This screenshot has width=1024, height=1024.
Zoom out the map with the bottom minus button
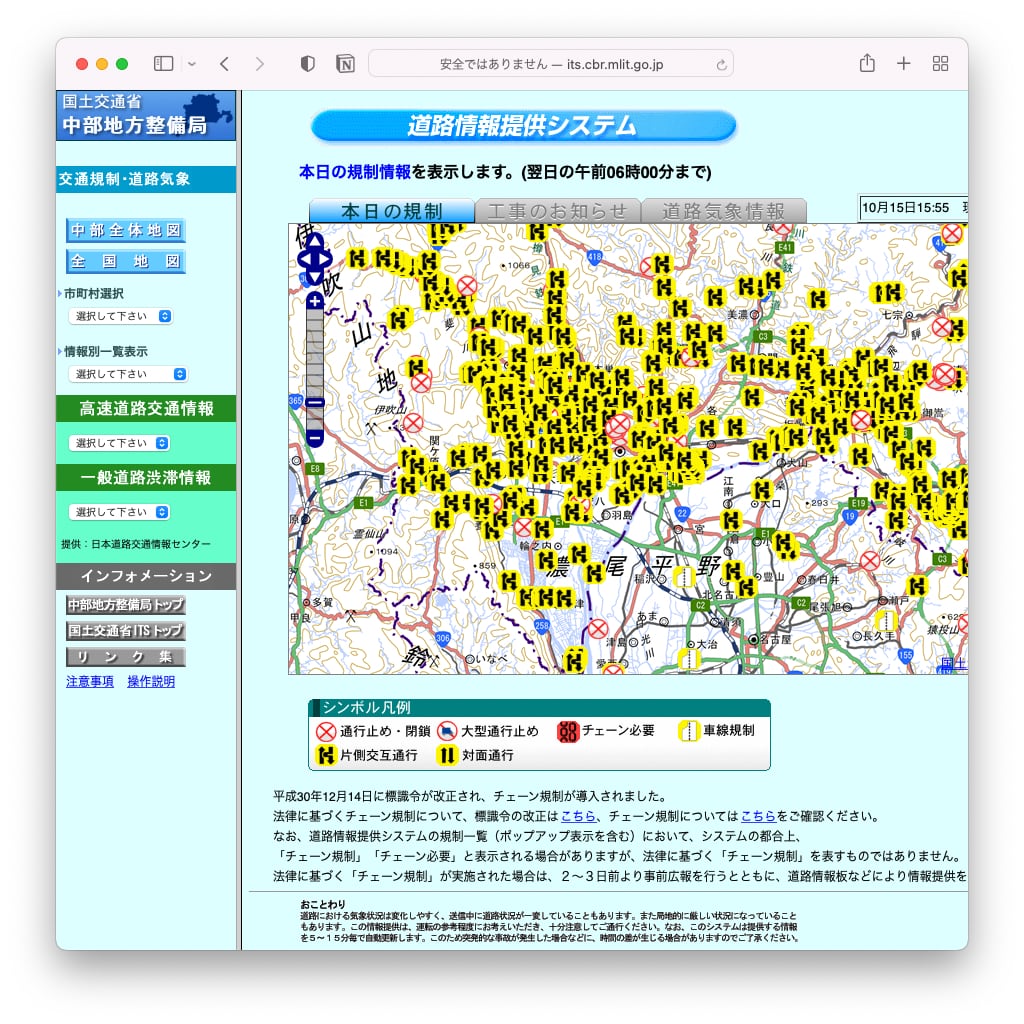315,437
